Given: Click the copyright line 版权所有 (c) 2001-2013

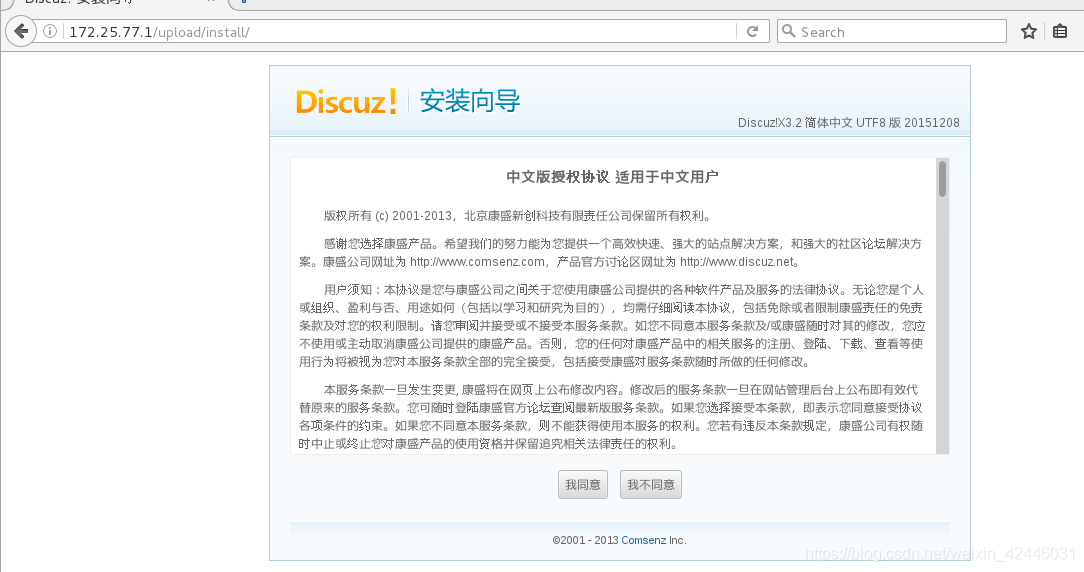Looking at the screenshot, I should point(390,216).
